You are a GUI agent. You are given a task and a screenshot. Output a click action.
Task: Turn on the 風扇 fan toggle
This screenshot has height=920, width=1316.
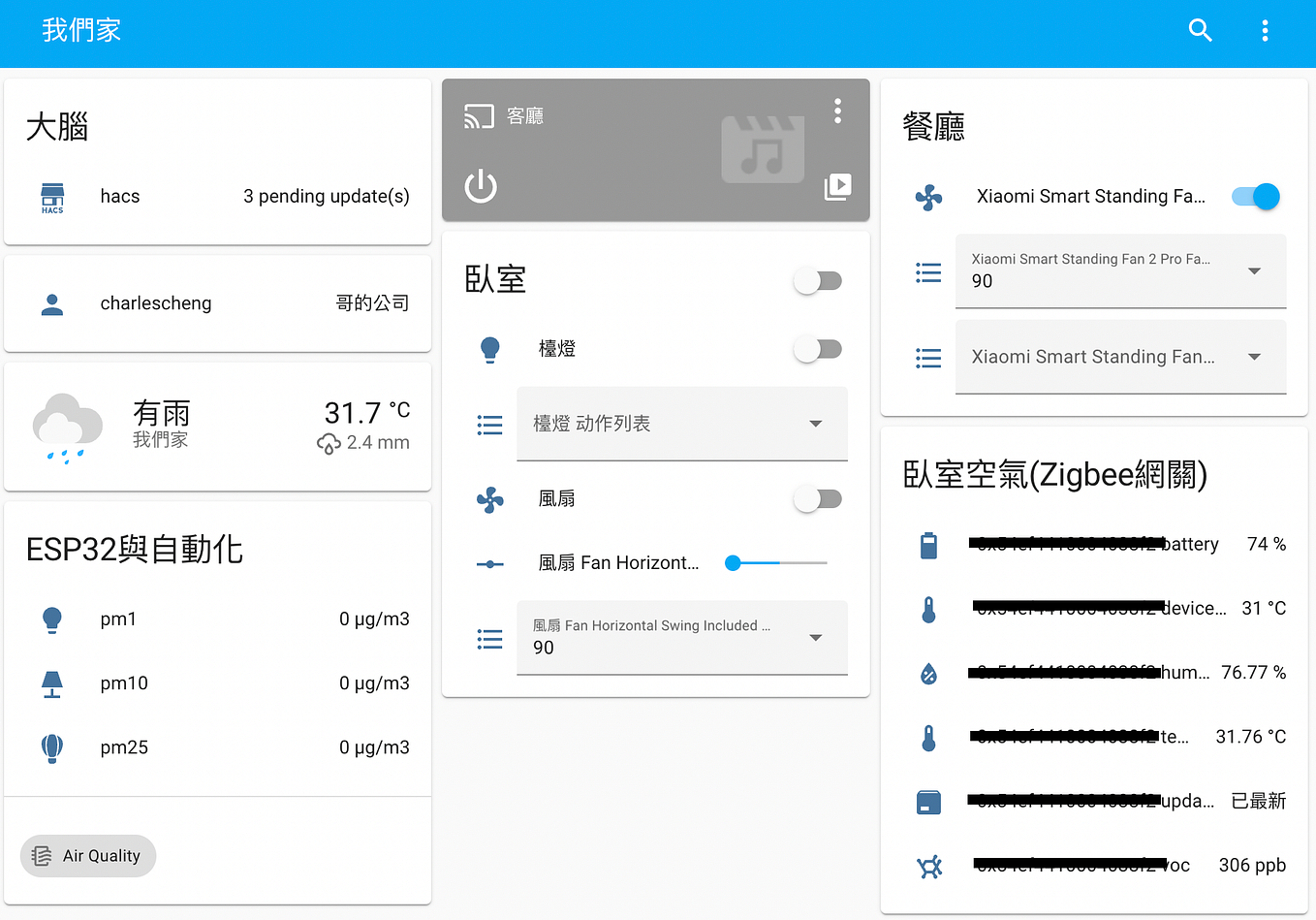(x=817, y=498)
